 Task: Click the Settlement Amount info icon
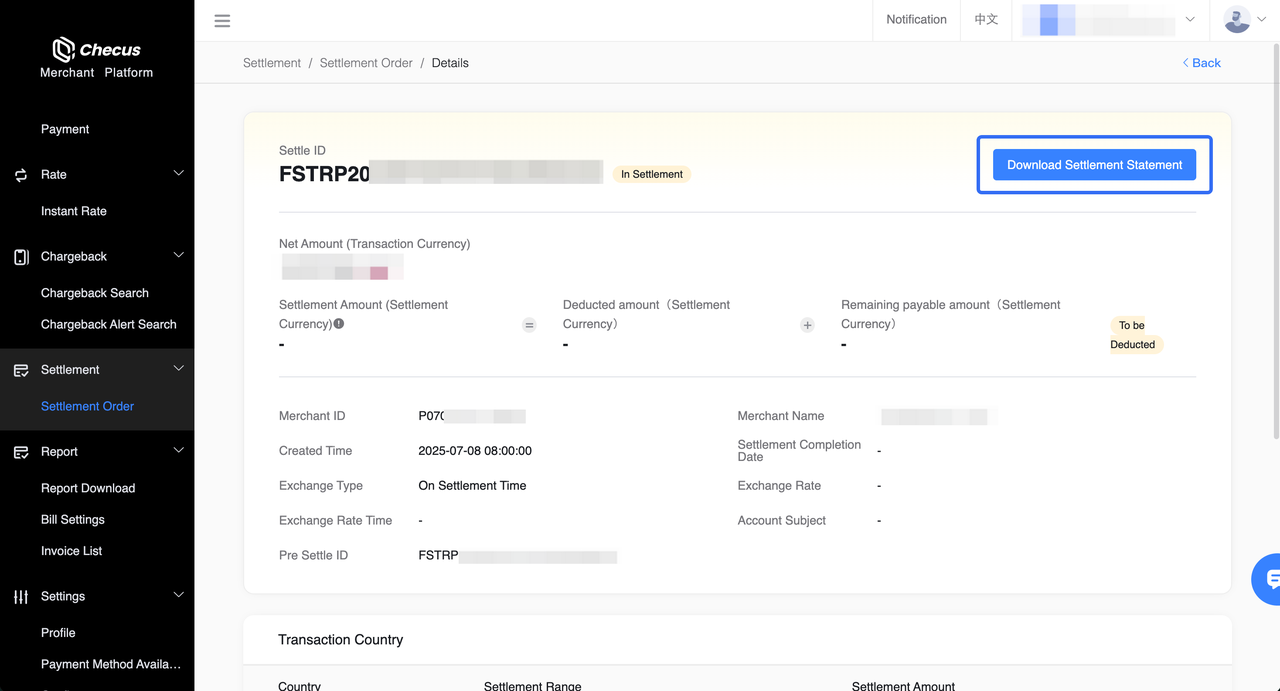(339, 324)
